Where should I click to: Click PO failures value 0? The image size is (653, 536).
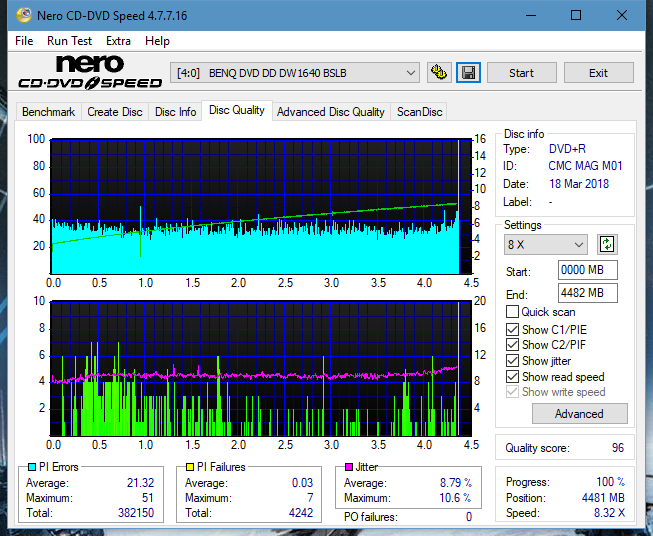[x=469, y=517]
